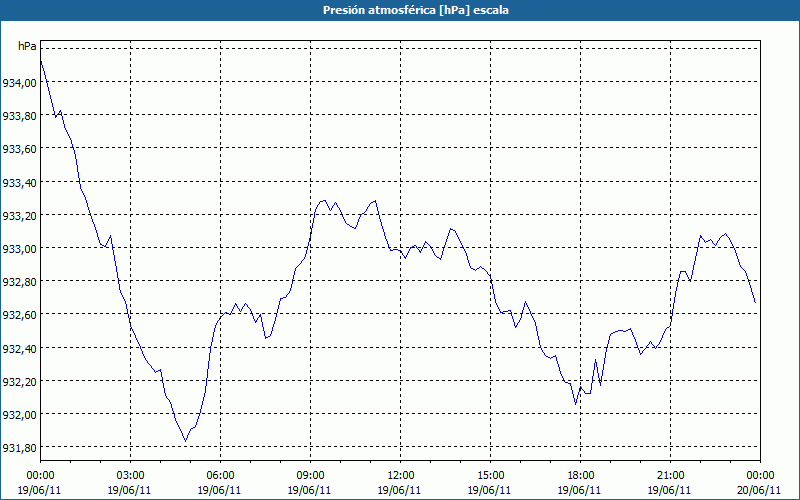Click the 'hPa' unit label on the y-axis
This screenshot has width=800, height=500.
click(x=27, y=46)
